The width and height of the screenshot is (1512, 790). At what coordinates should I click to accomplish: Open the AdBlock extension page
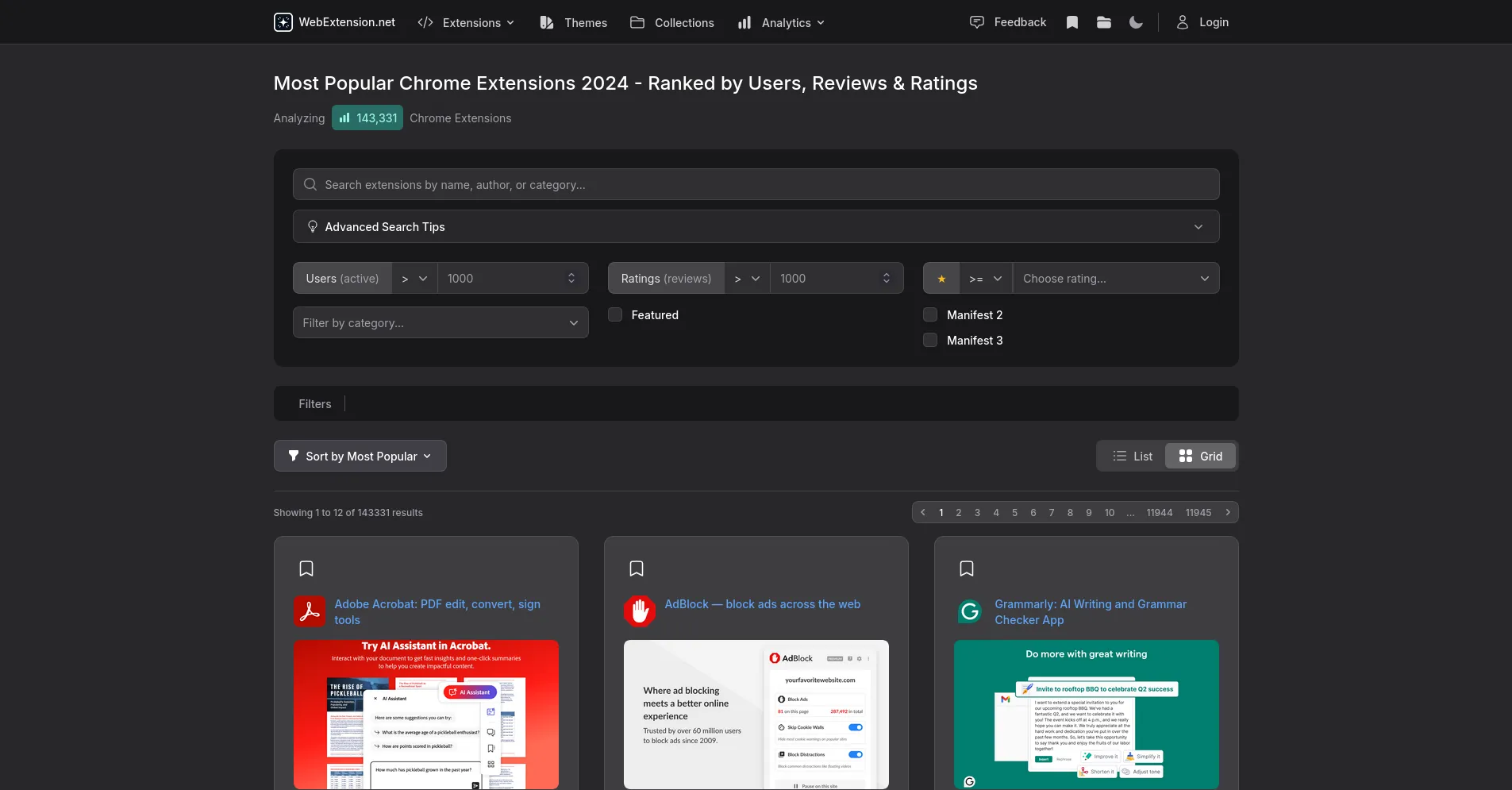[x=762, y=604]
